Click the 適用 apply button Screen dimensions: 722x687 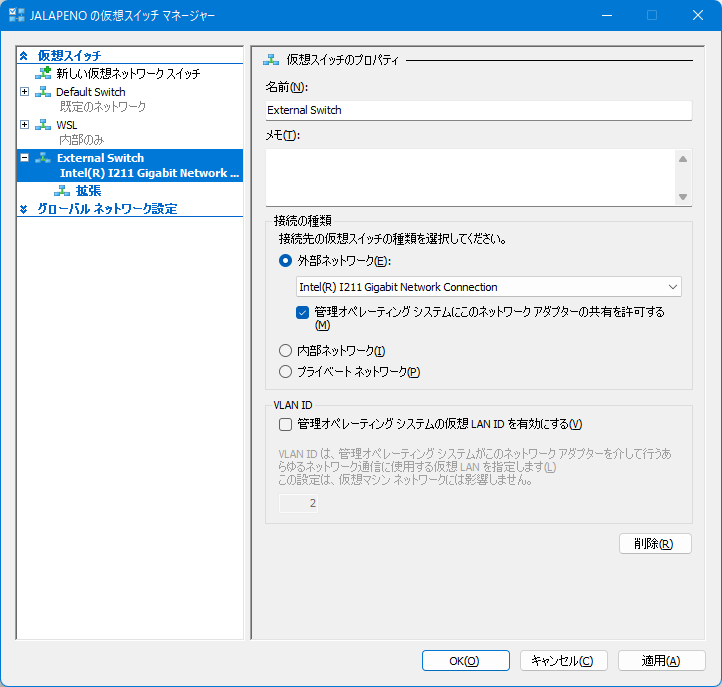(662, 661)
